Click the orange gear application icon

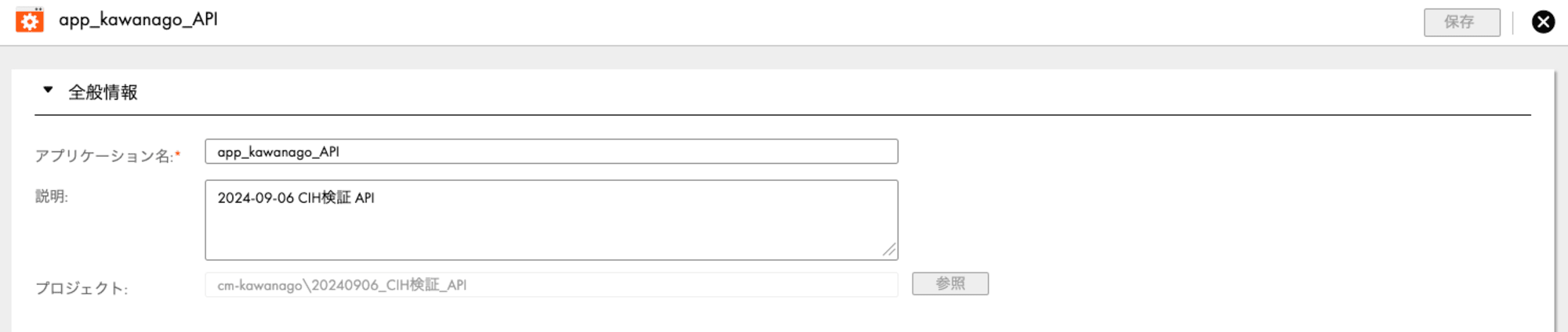(30, 20)
